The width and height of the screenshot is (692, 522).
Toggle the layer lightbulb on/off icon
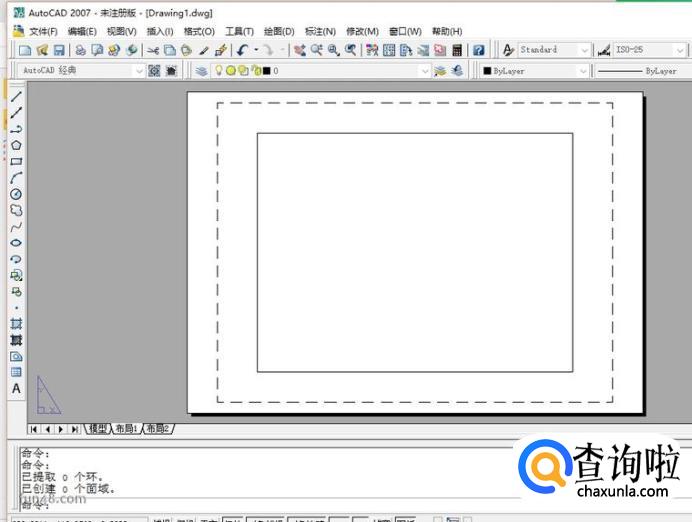pyautogui.click(x=219, y=71)
